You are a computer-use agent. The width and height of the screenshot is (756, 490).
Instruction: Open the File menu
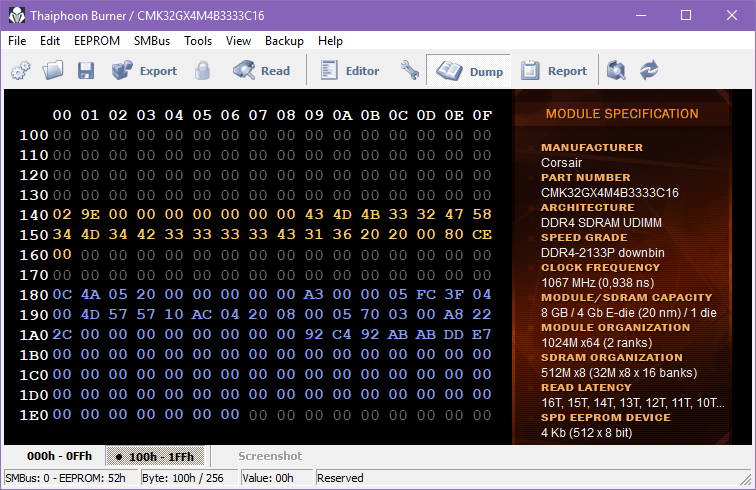pyautogui.click(x=17, y=41)
